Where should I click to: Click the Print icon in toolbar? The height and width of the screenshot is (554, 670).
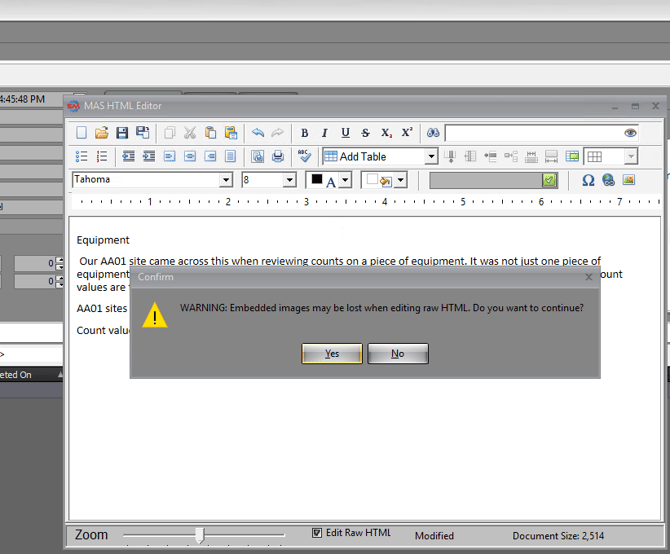pos(278,156)
